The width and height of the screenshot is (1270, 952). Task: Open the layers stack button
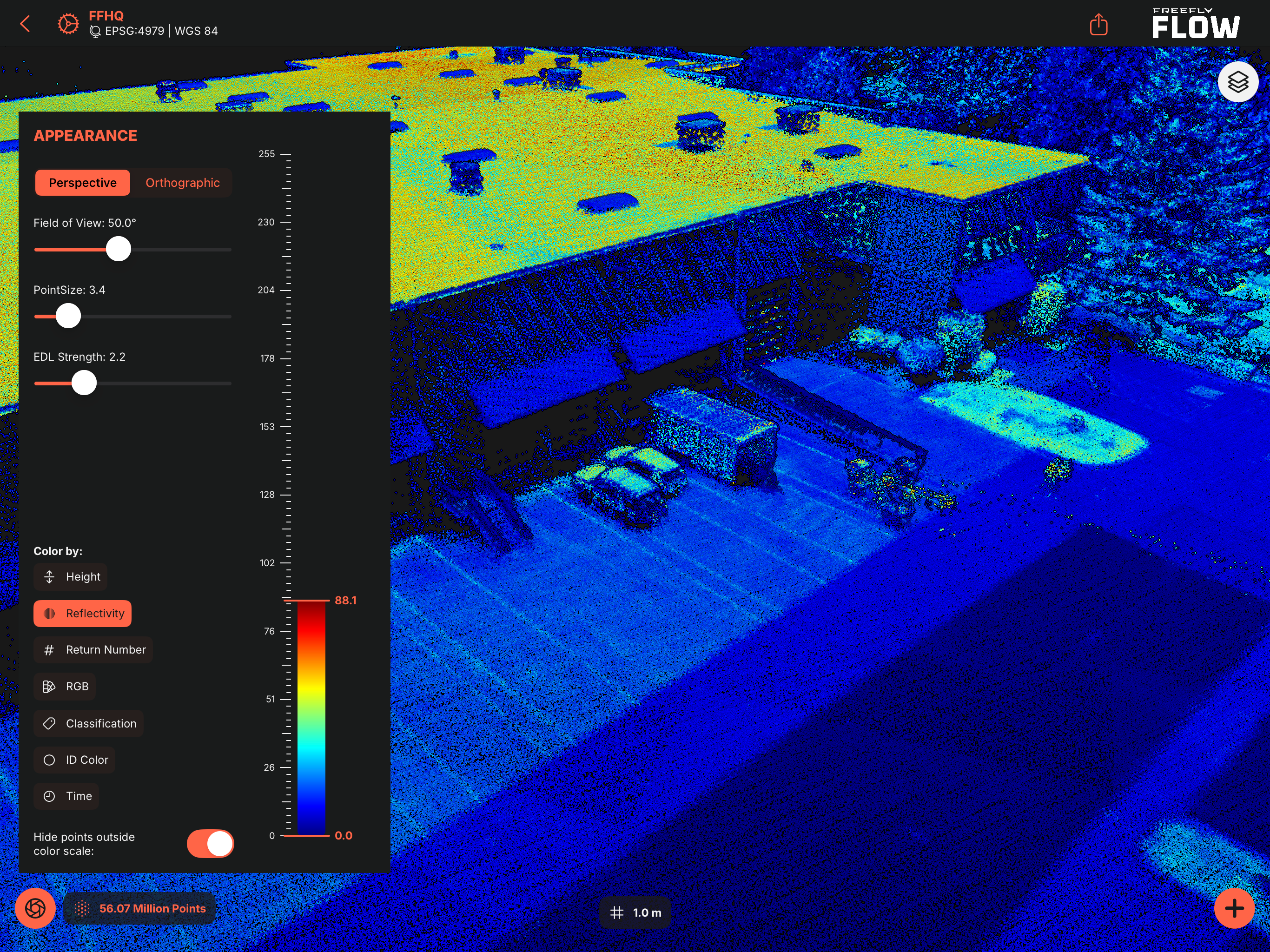coord(1238,82)
